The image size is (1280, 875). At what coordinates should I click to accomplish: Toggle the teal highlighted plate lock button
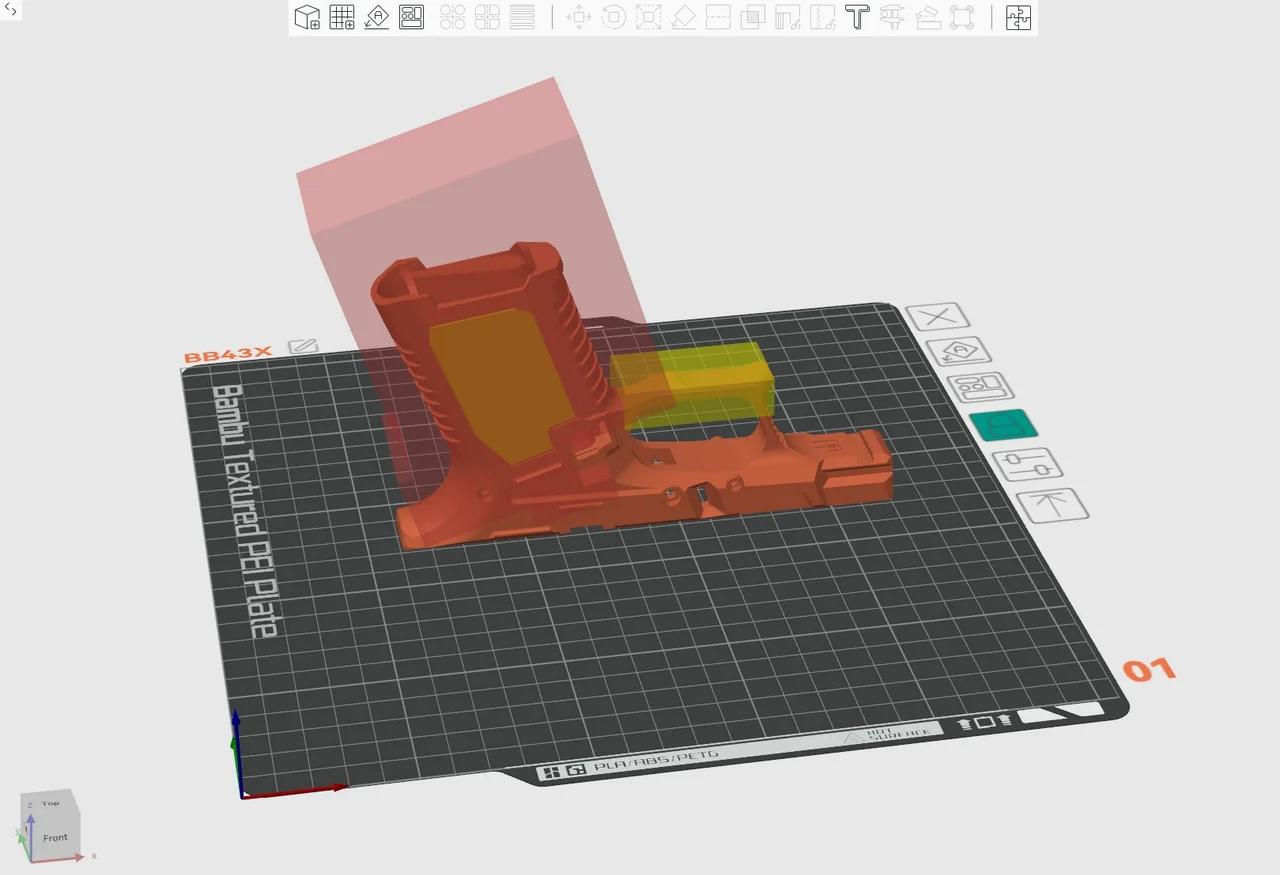click(1003, 425)
